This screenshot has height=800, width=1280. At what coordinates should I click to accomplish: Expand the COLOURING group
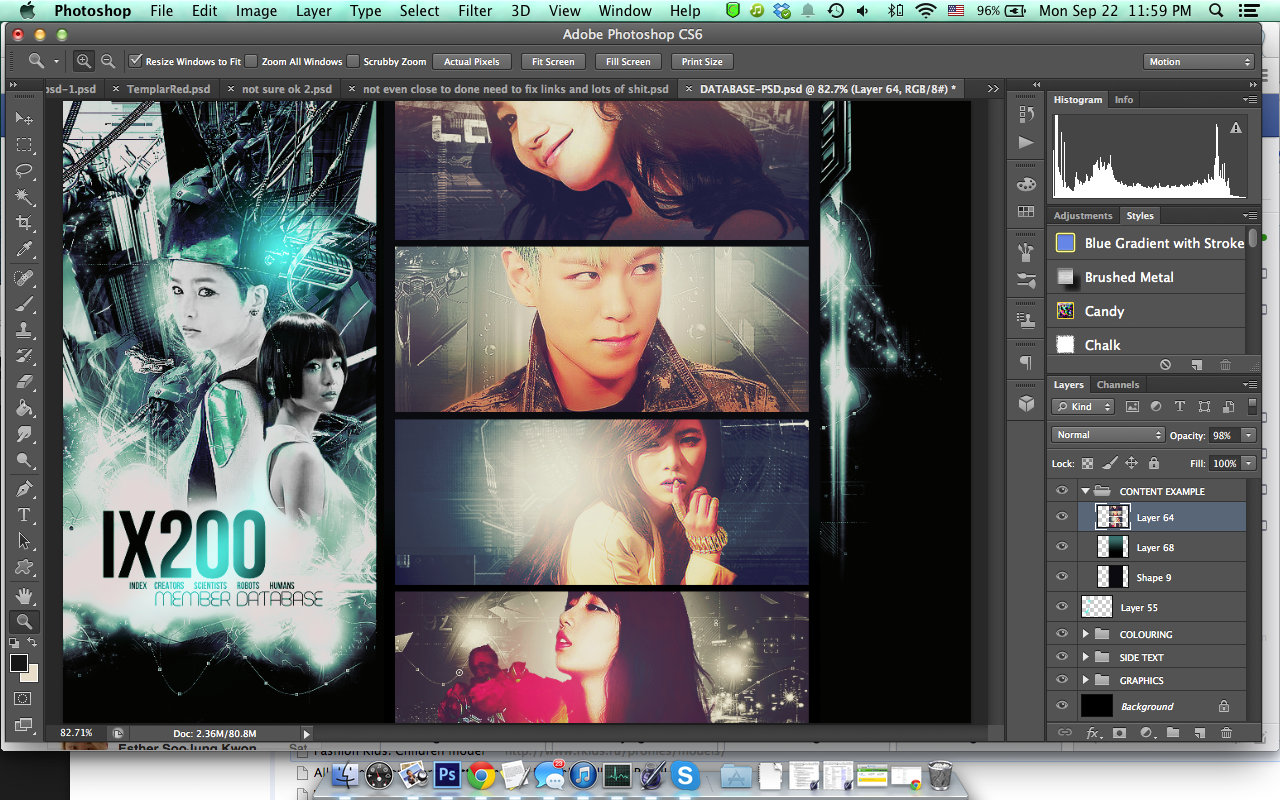pyautogui.click(x=1085, y=634)
